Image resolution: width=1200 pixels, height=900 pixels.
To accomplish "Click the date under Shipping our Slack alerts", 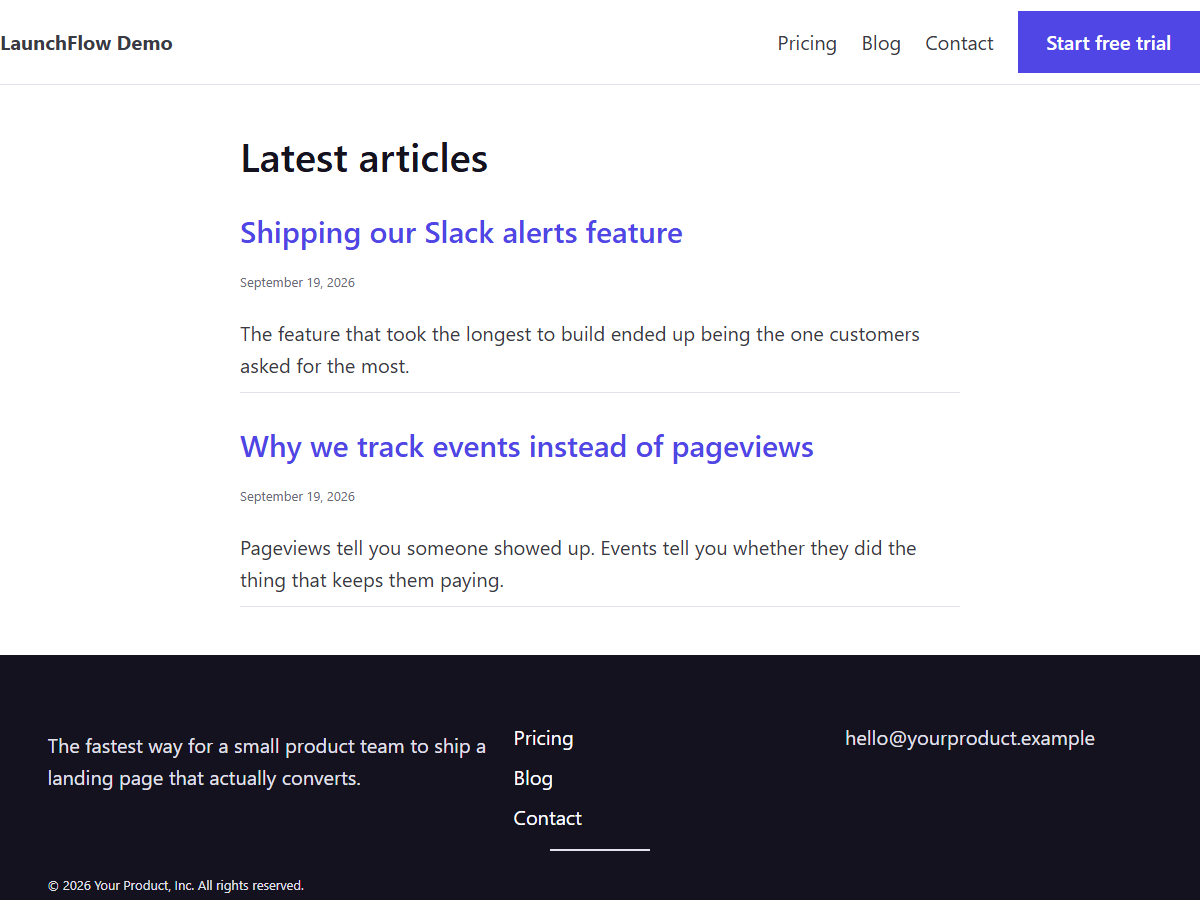I will coord(297,283).
